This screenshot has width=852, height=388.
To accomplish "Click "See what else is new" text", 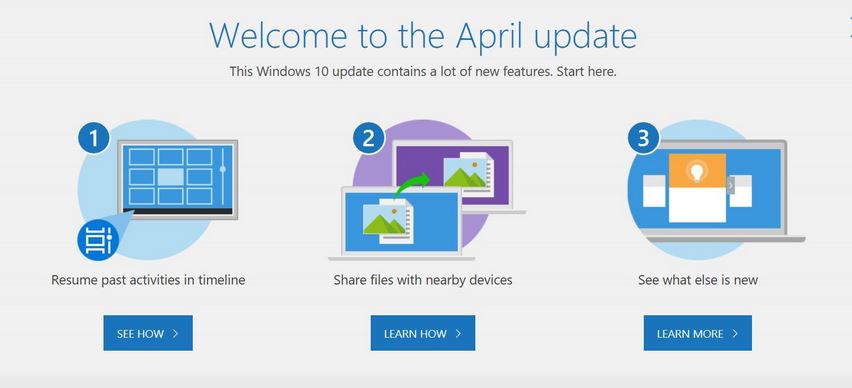I will (x=698, y=280).
